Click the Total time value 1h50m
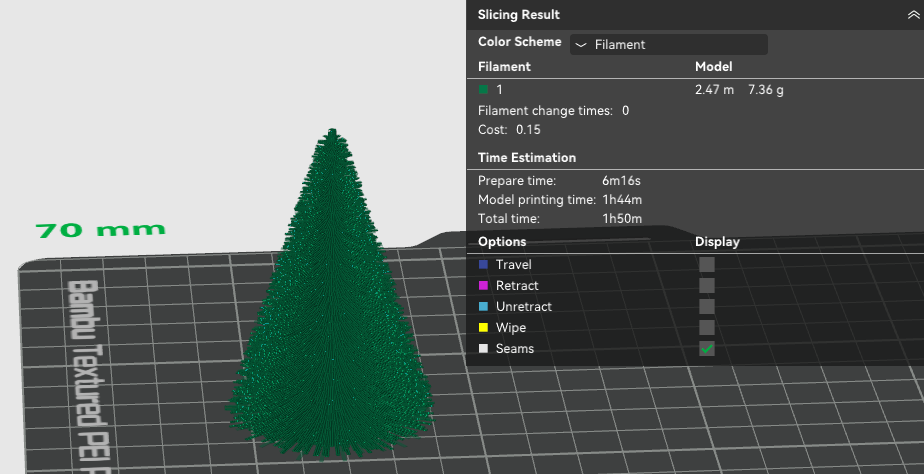Screen dimensions: 924x474 click(x=622, y=219)
